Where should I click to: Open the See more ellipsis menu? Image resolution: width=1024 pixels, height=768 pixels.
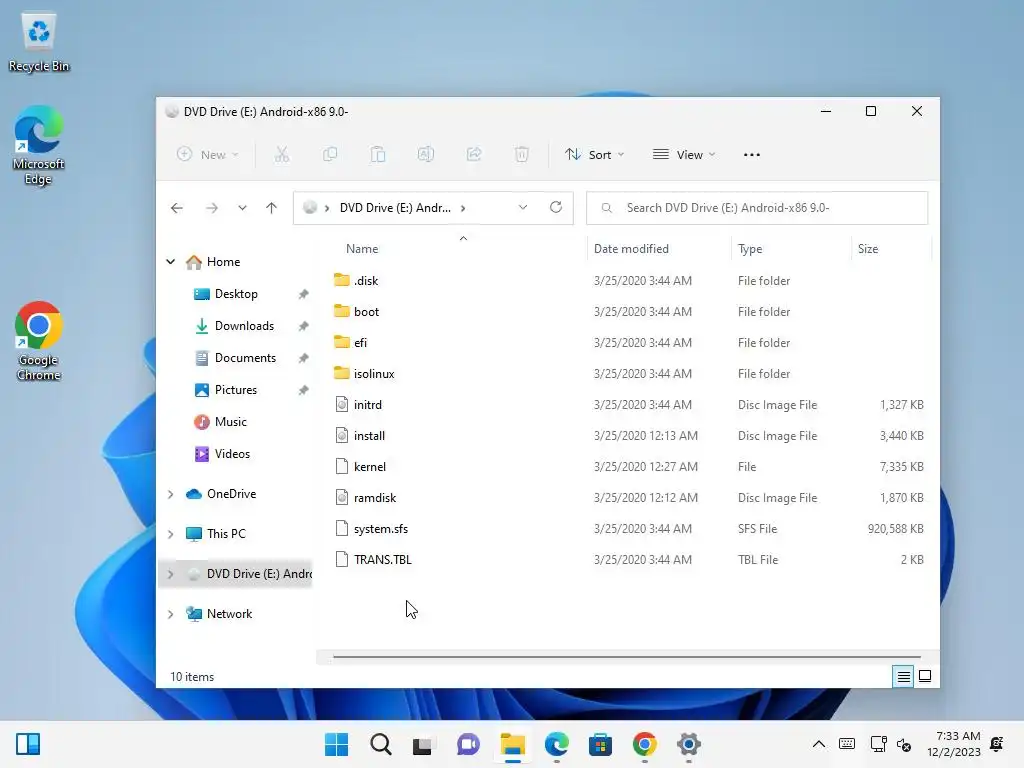tap(752, 155)
